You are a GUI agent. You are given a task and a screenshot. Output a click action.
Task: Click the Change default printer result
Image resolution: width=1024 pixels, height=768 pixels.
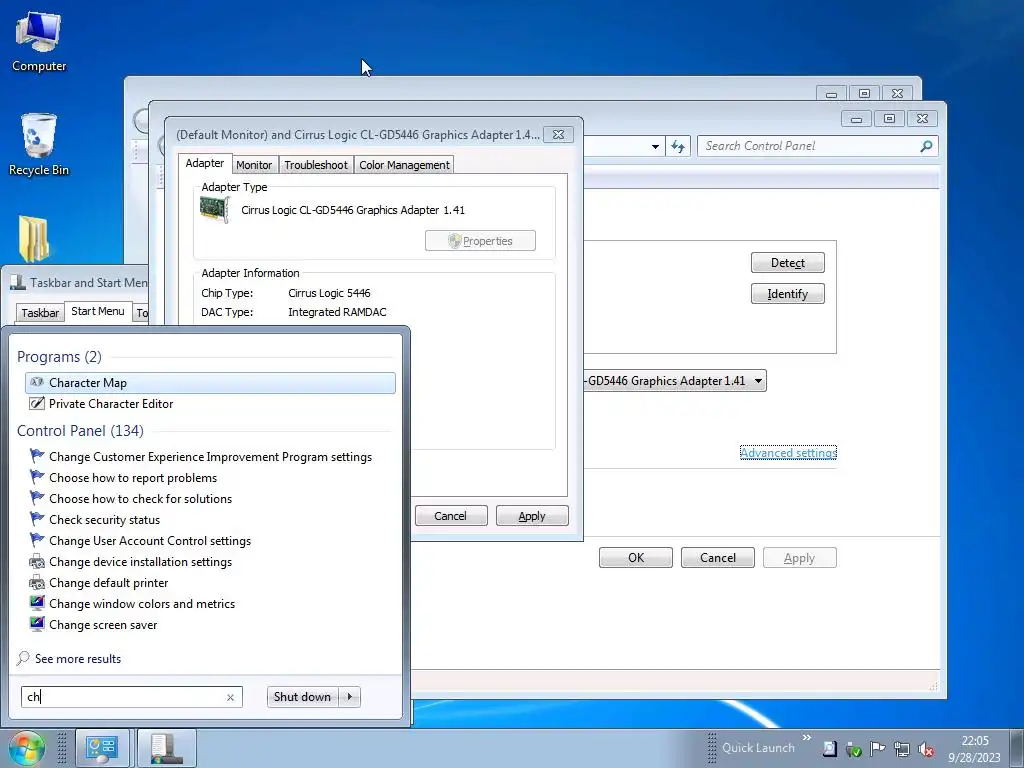[x=210, y=583]
